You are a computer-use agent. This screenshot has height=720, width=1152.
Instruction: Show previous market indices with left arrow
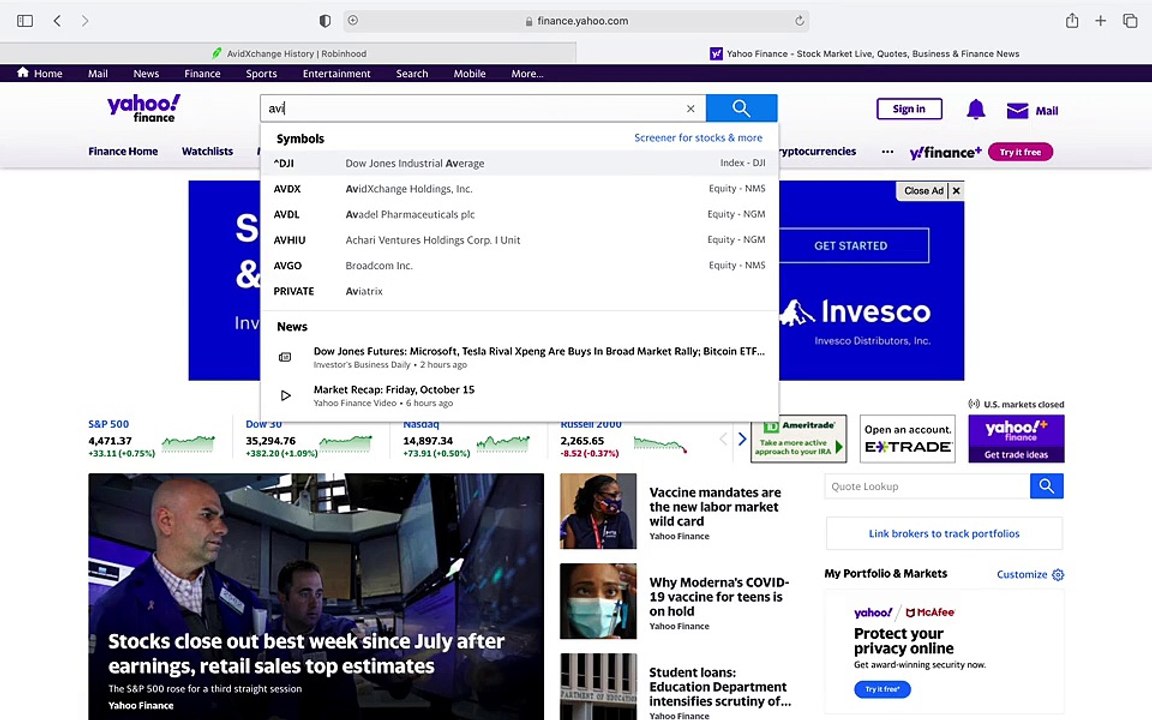point(723,439)
